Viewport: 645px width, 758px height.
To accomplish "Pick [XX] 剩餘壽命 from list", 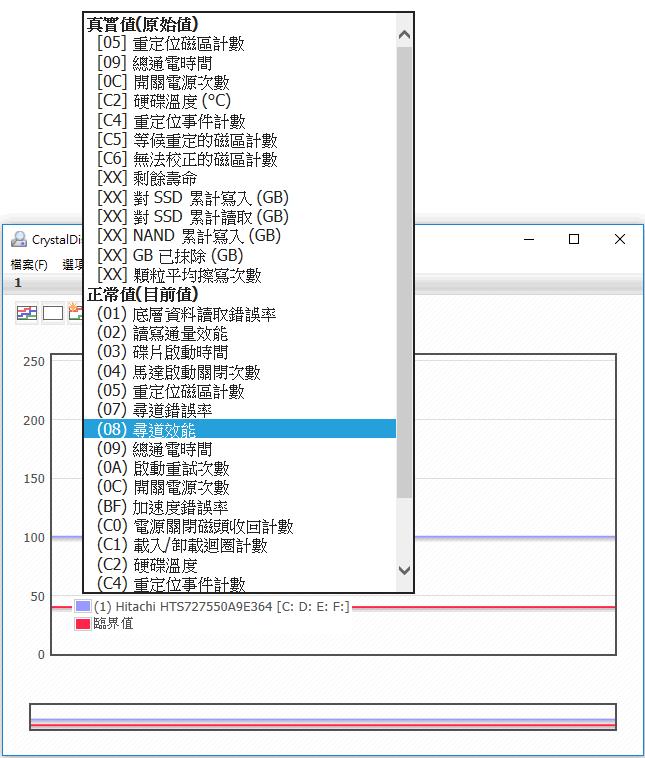I will click(240, 178).
